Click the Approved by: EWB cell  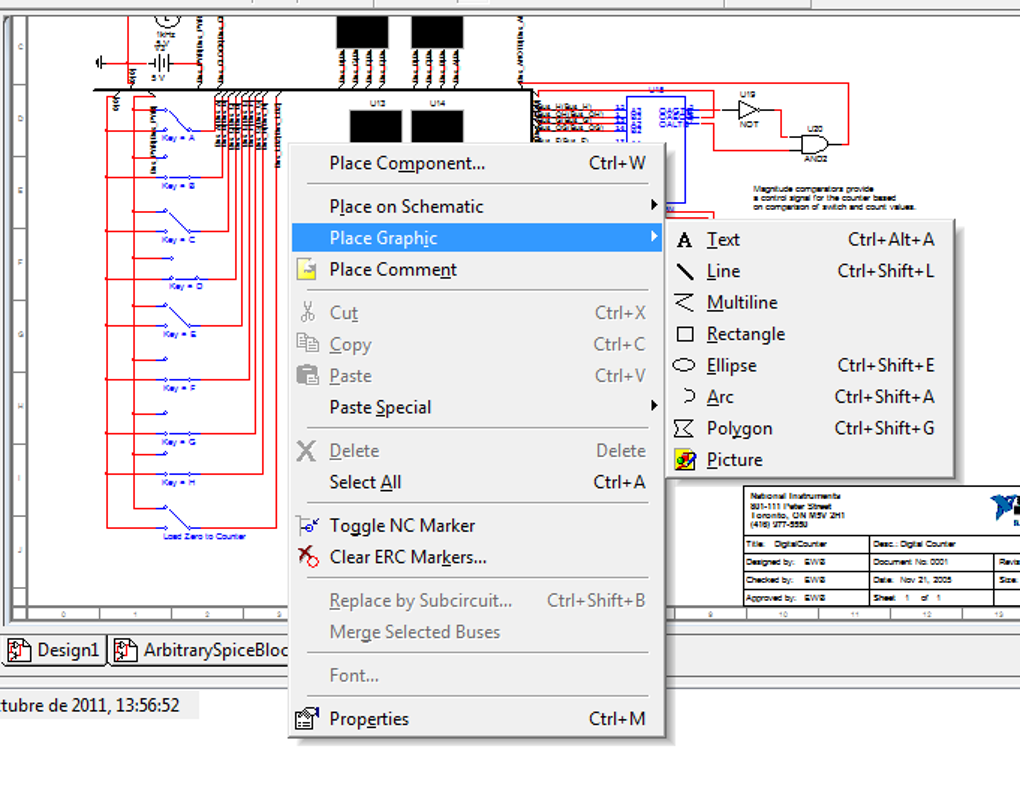[x=806, y=598]
